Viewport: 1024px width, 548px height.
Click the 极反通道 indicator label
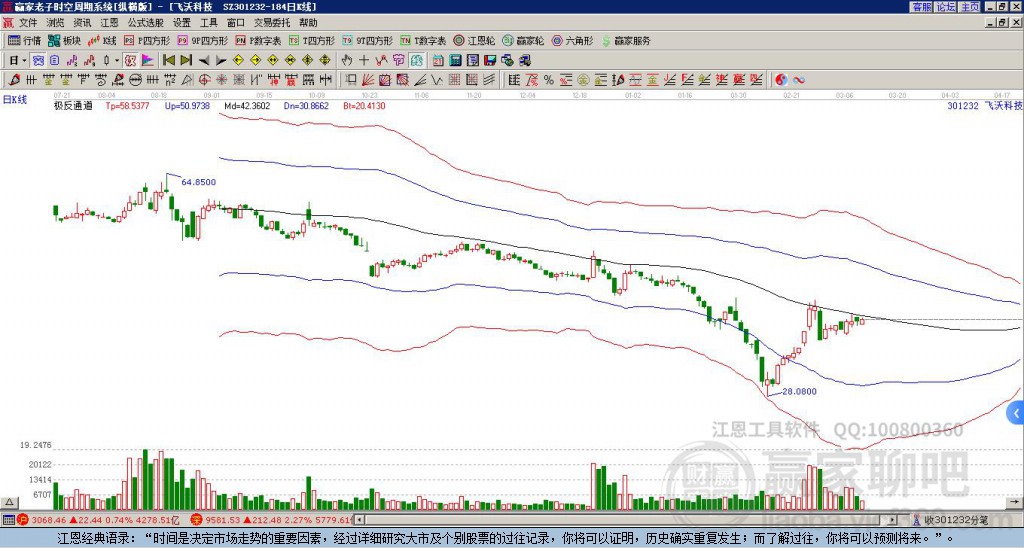coord(73,105)
